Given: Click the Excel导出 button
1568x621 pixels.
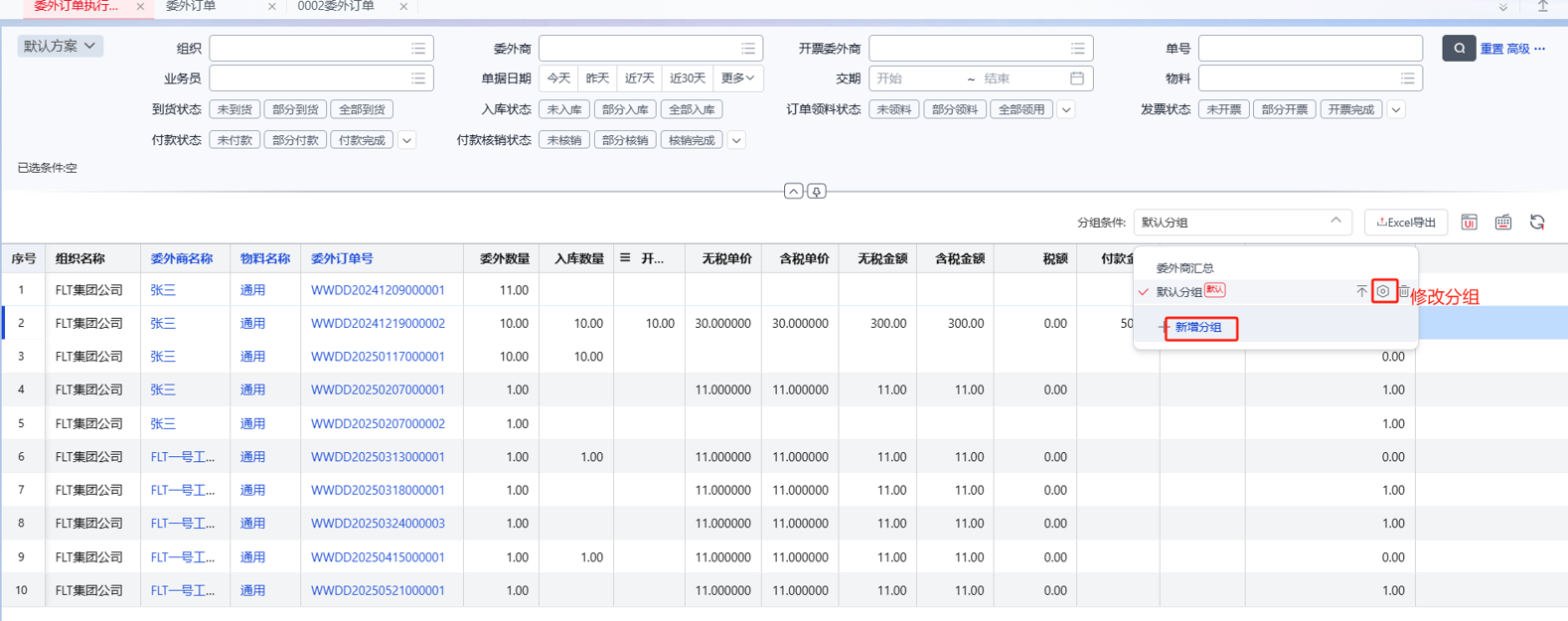Looking at the screenshot, I should [1406, 223].
